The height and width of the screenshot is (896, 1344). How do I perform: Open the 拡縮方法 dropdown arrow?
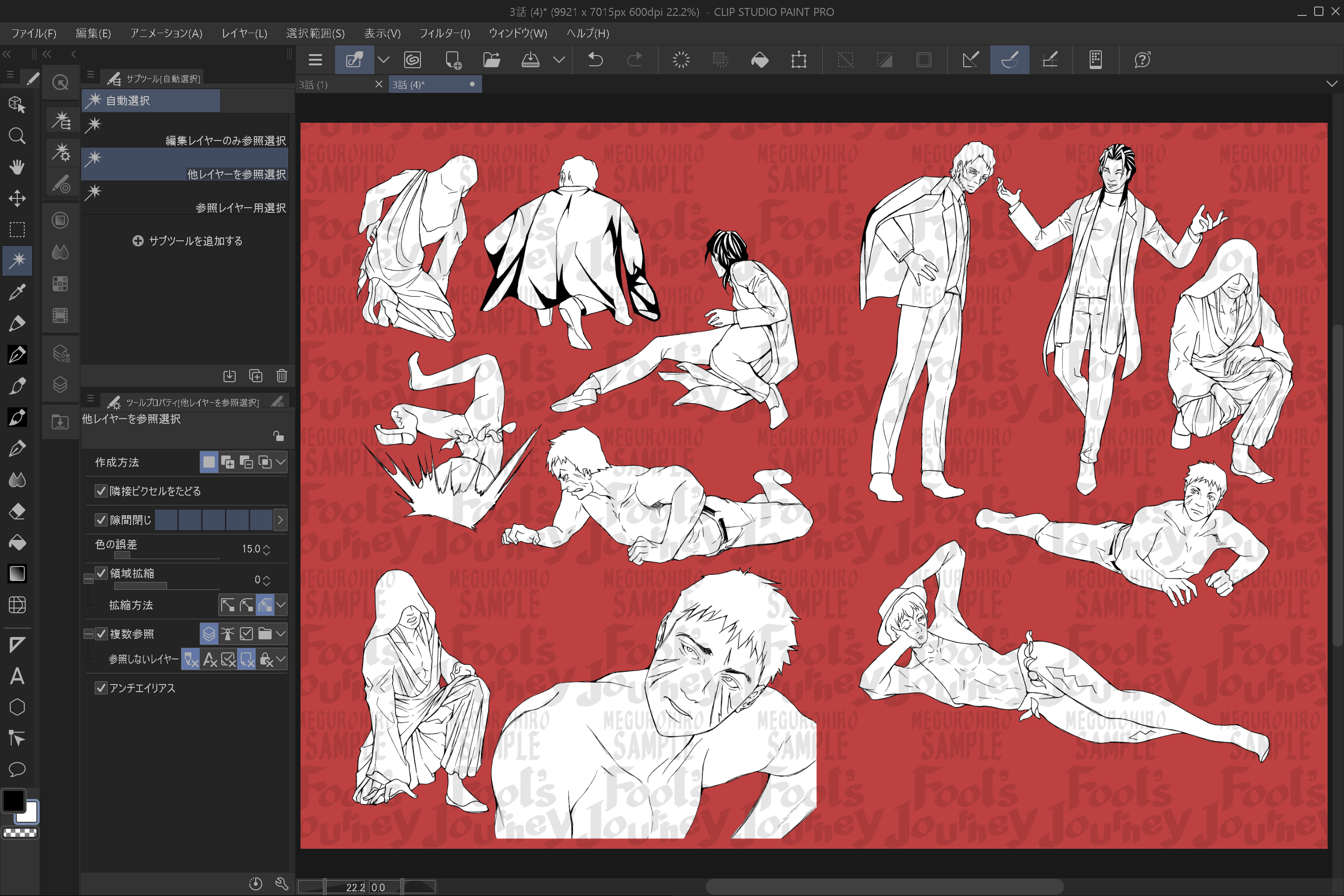pos(280,605)
